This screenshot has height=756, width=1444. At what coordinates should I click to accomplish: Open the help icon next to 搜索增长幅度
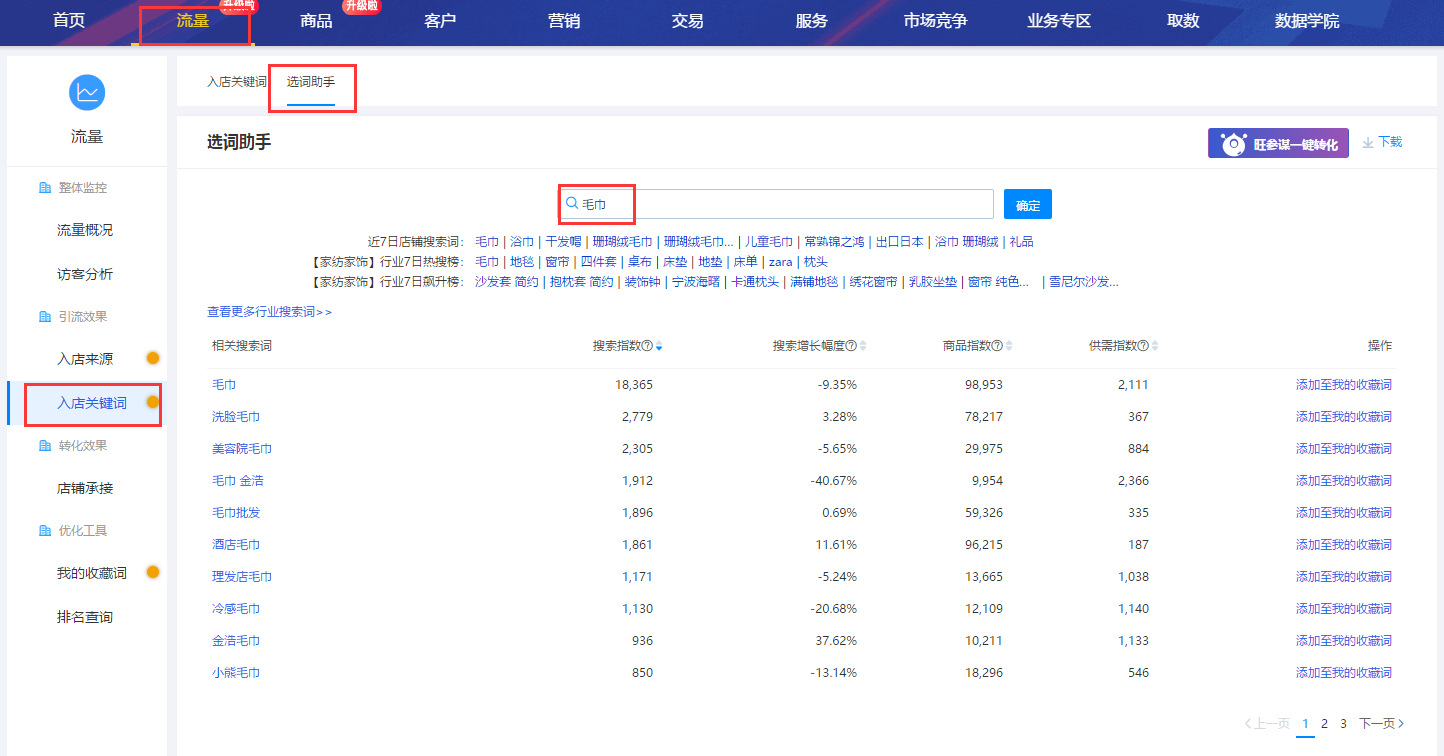[x=851, y=346]
